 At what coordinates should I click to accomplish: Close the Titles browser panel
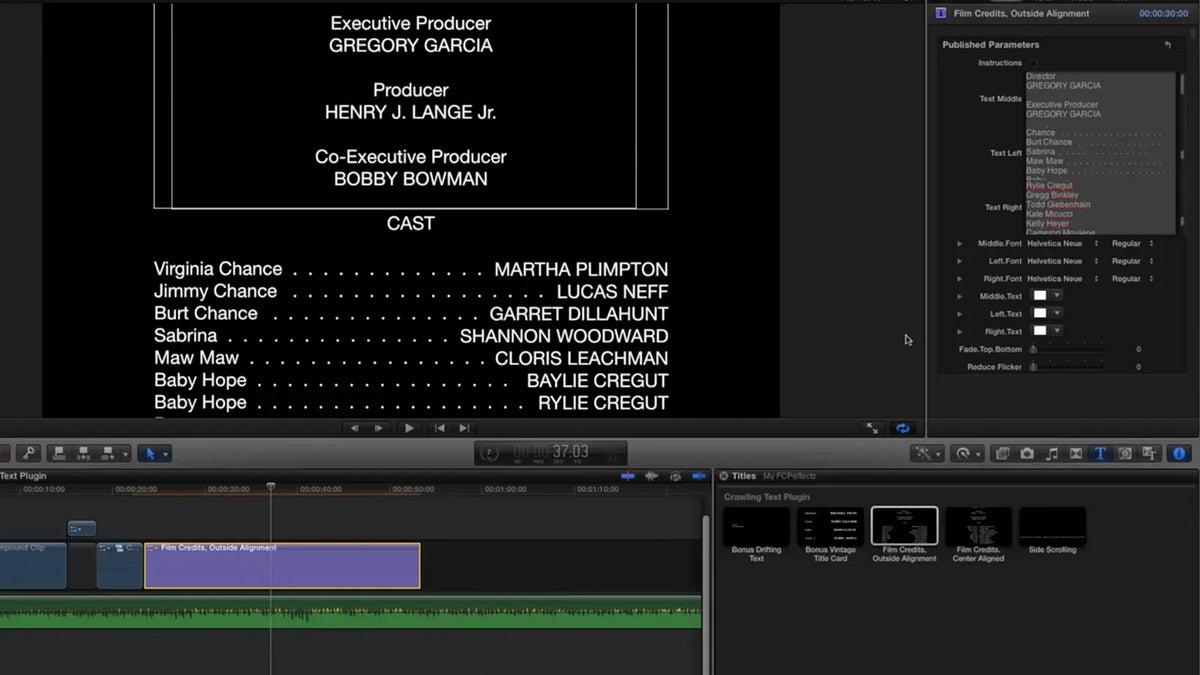pyautogui.click(x=724, y=476)
